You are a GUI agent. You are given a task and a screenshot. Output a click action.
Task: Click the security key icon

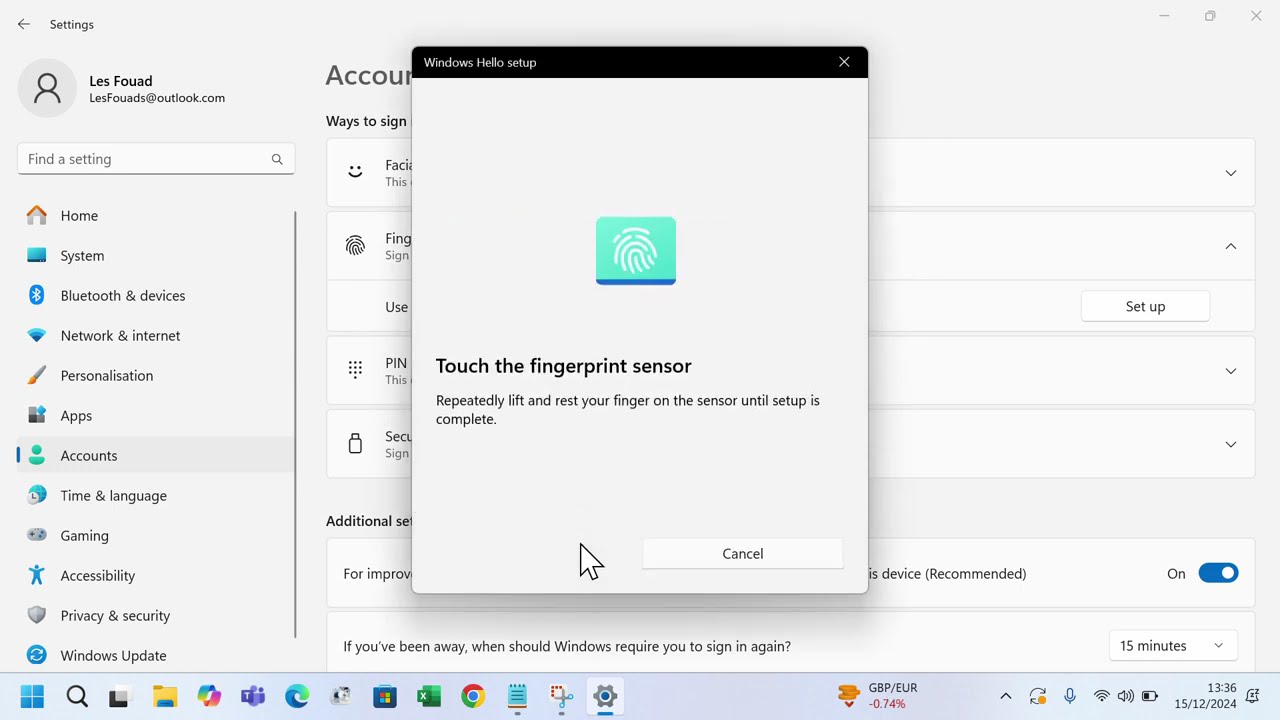pyautogui.click(x=355, y=444)
